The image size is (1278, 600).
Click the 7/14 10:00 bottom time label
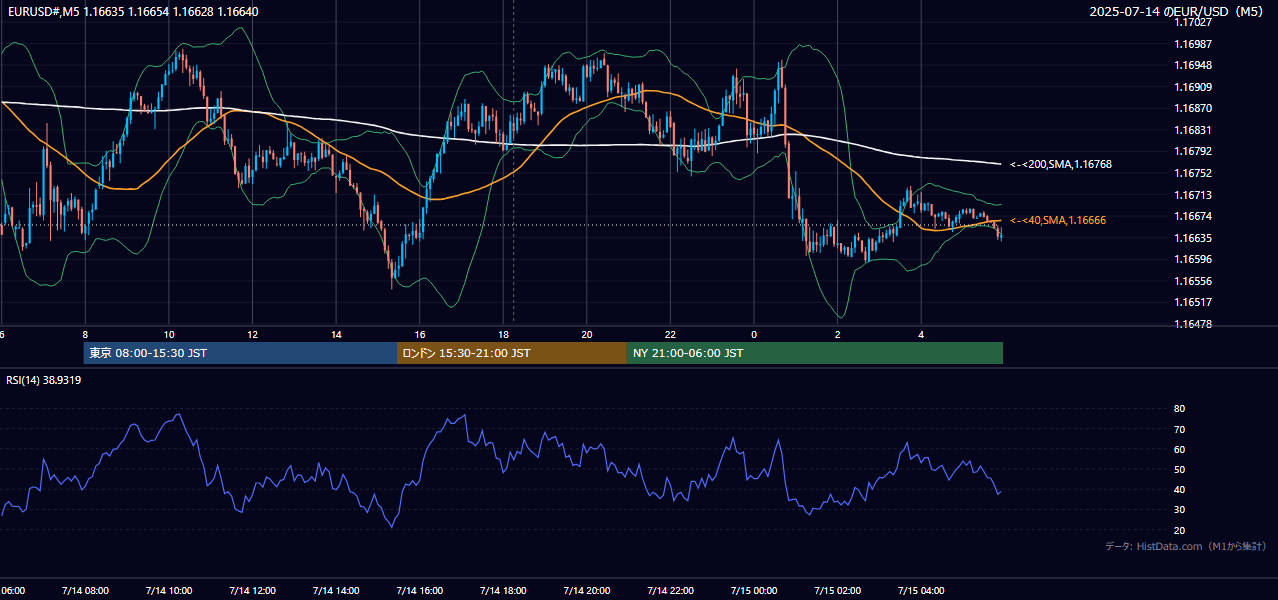click(169, 590)
